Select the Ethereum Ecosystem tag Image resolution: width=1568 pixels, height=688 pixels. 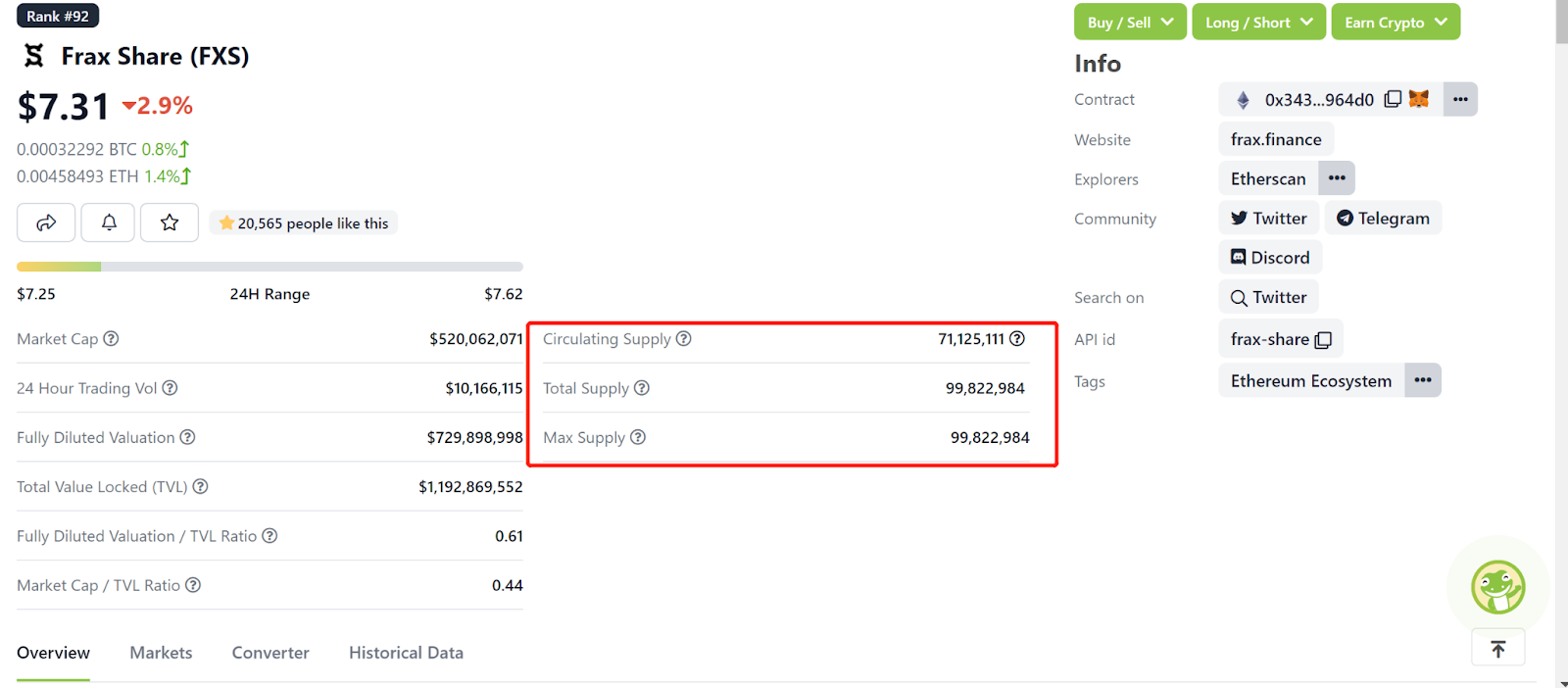(x=1311, y=380)
